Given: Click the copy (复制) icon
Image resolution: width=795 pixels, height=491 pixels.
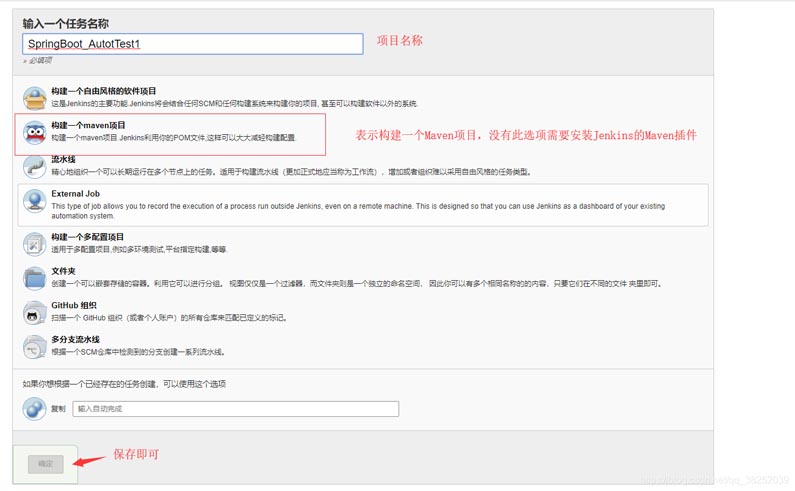Looking at the screenshot, I should pyautogui.click(x=35, y=409).
